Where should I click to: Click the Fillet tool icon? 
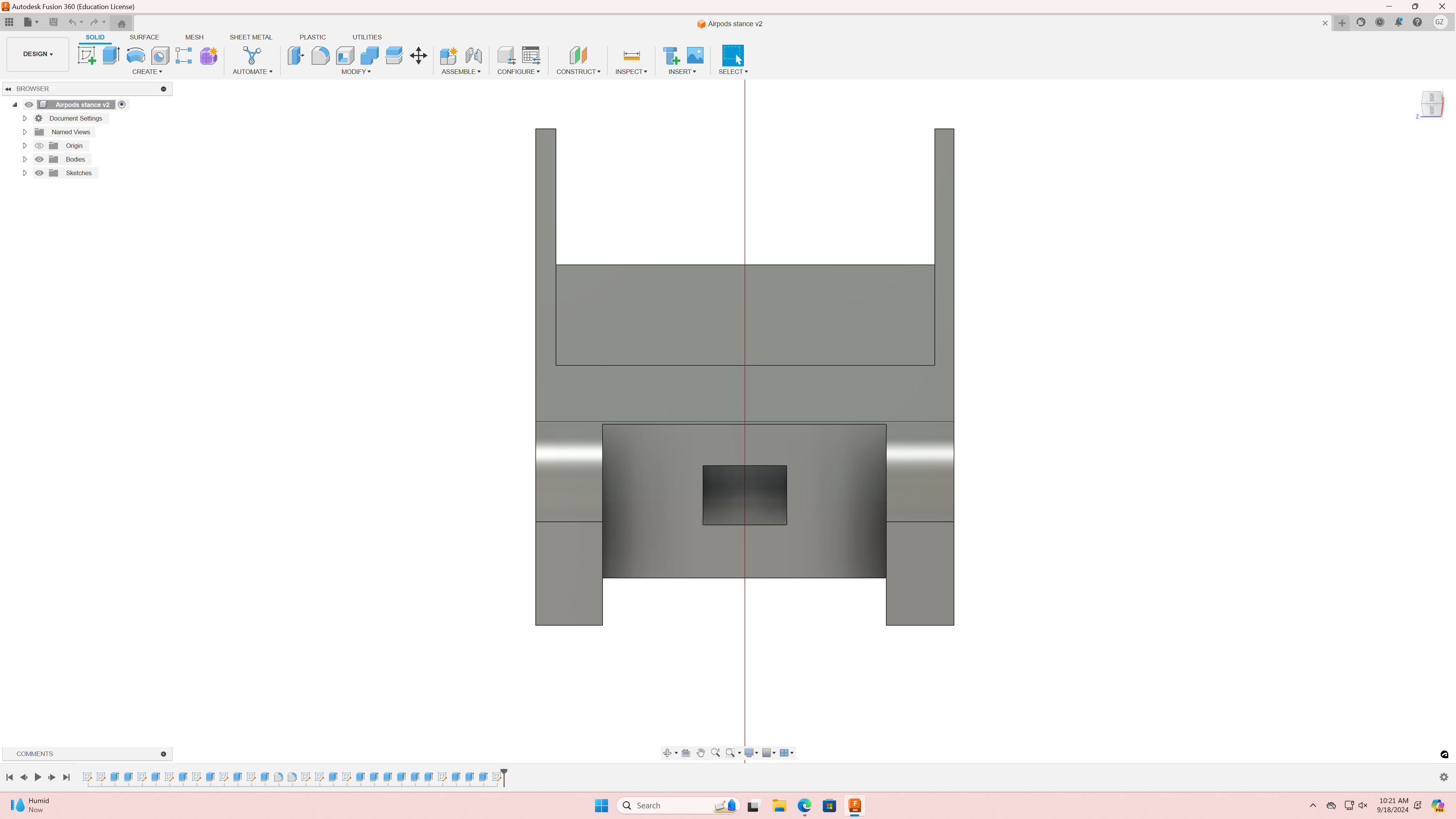pyautogui.click(x=320, y=55)
